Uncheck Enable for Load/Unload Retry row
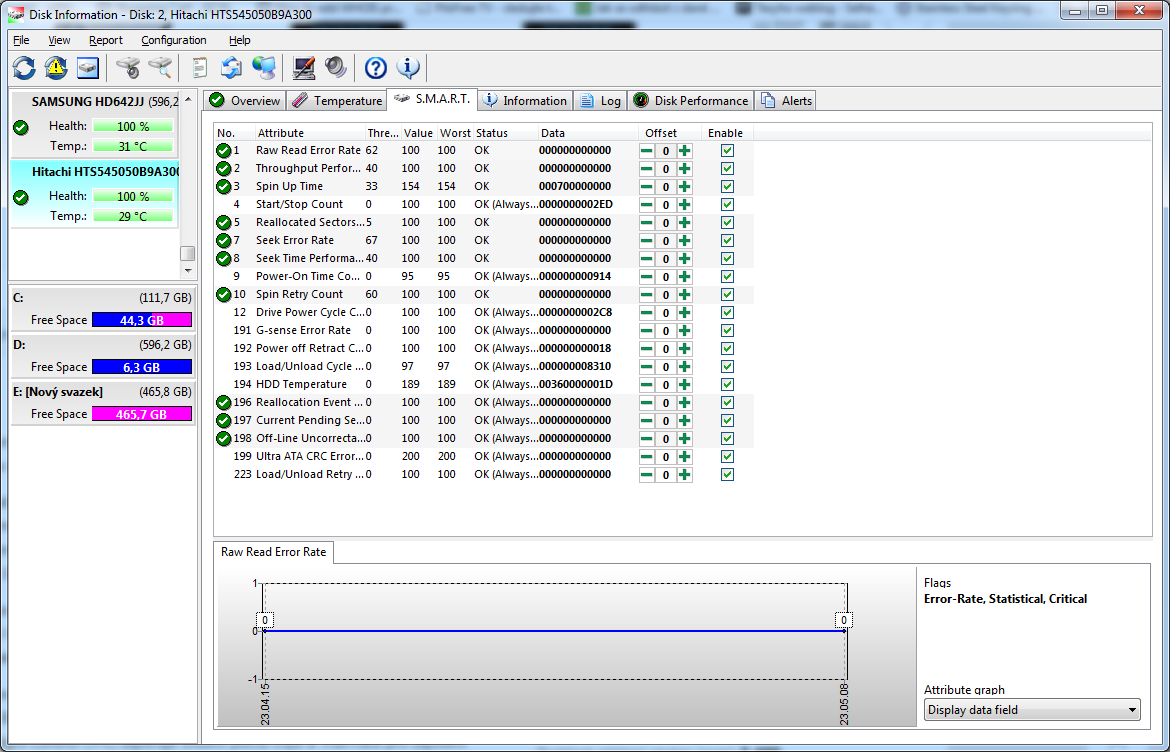Viewport: 1170px width, 752px height. coord(727,474)
